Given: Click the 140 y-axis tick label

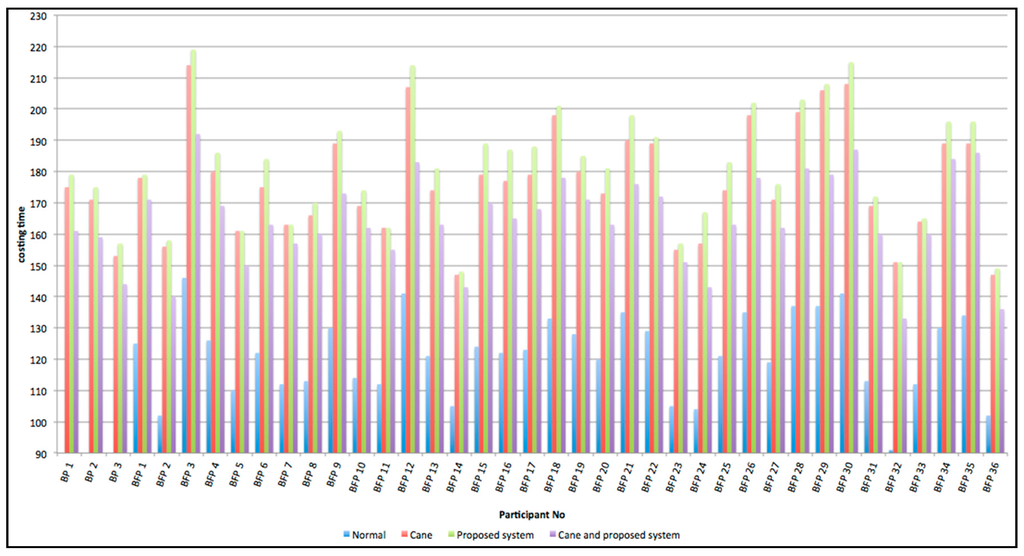Looking at the screenshot, I should [x=39, y=297].
